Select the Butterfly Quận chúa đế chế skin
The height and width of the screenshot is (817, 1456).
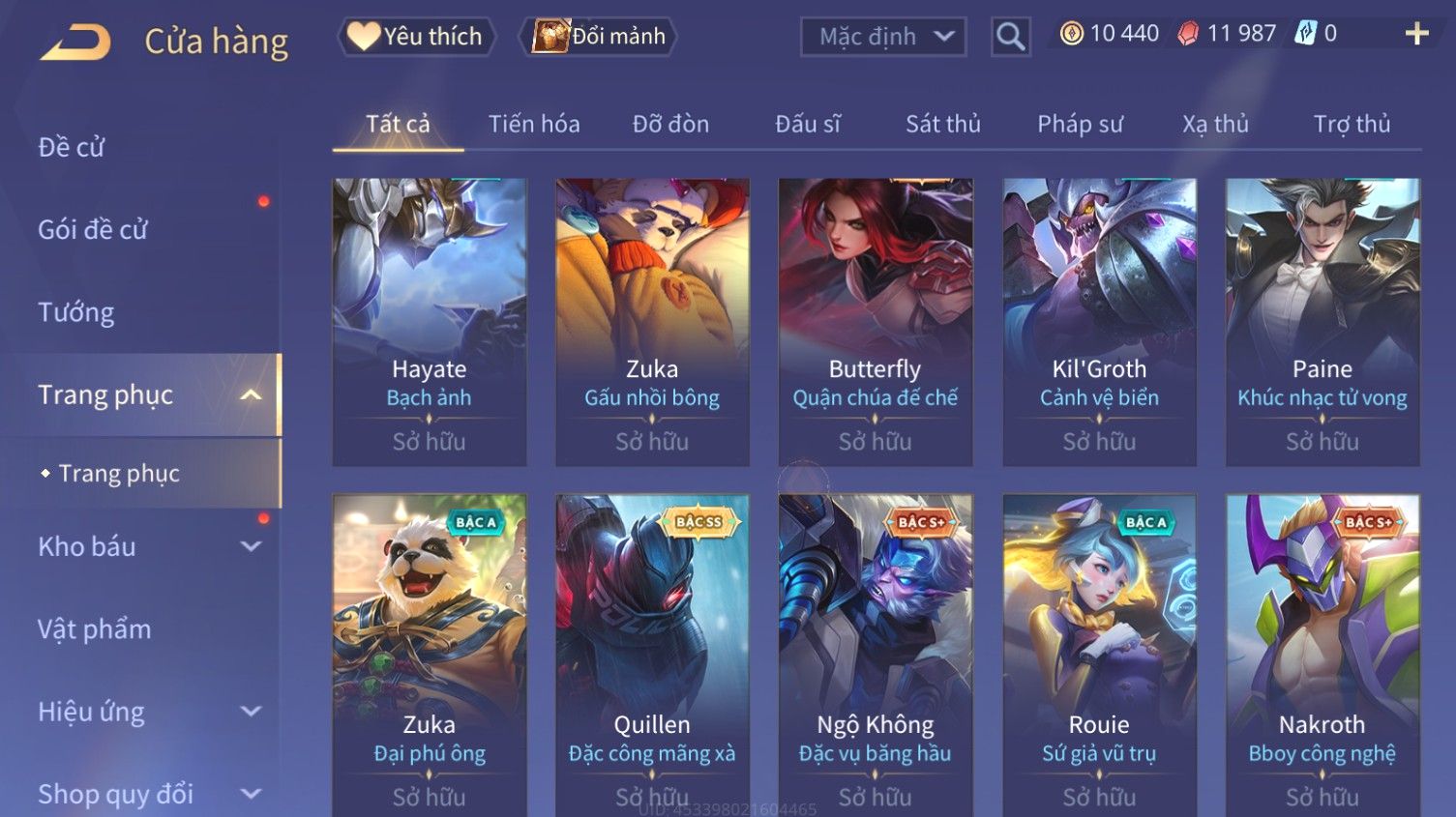876,322
